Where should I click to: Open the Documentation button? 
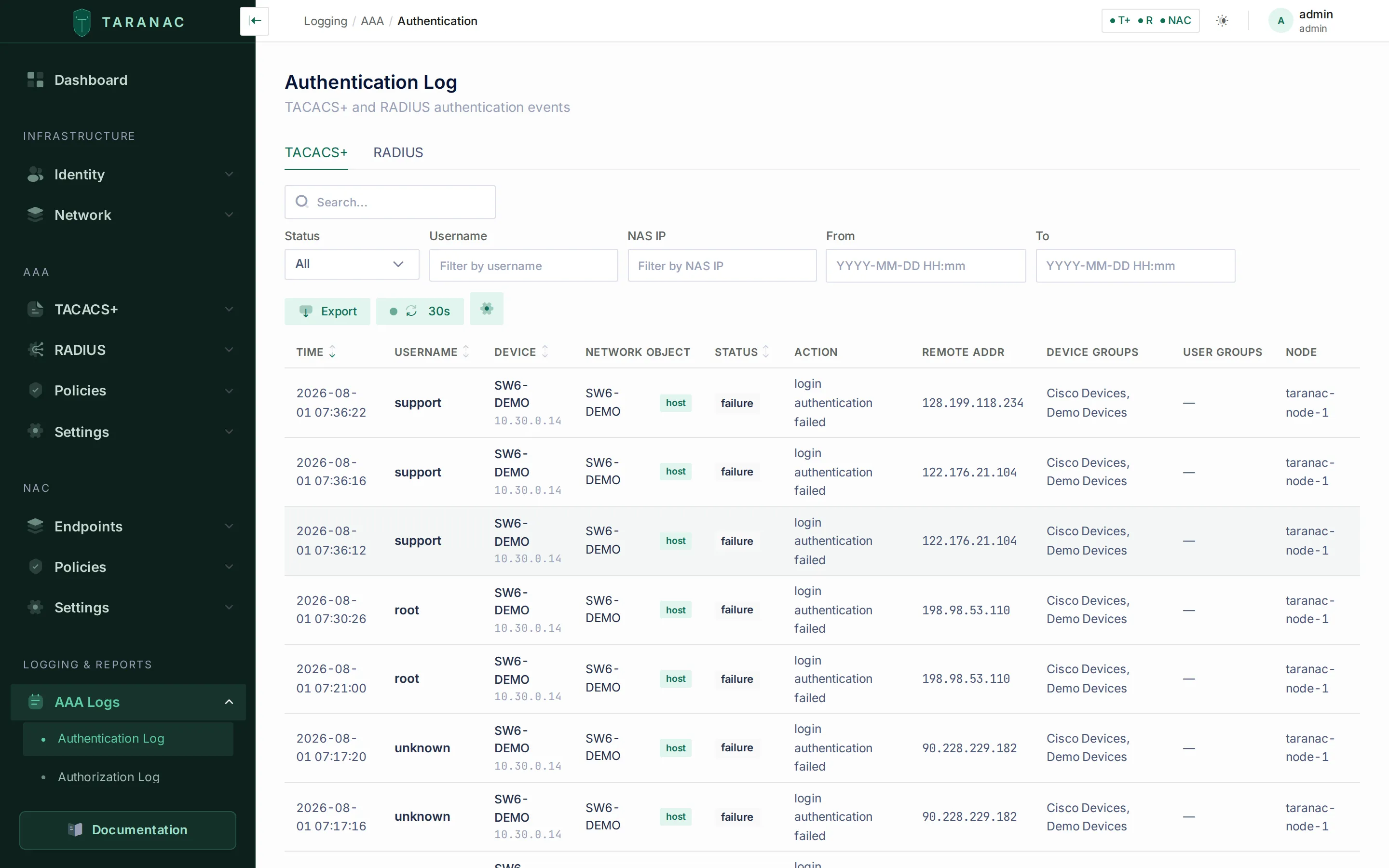pos(127,829)
